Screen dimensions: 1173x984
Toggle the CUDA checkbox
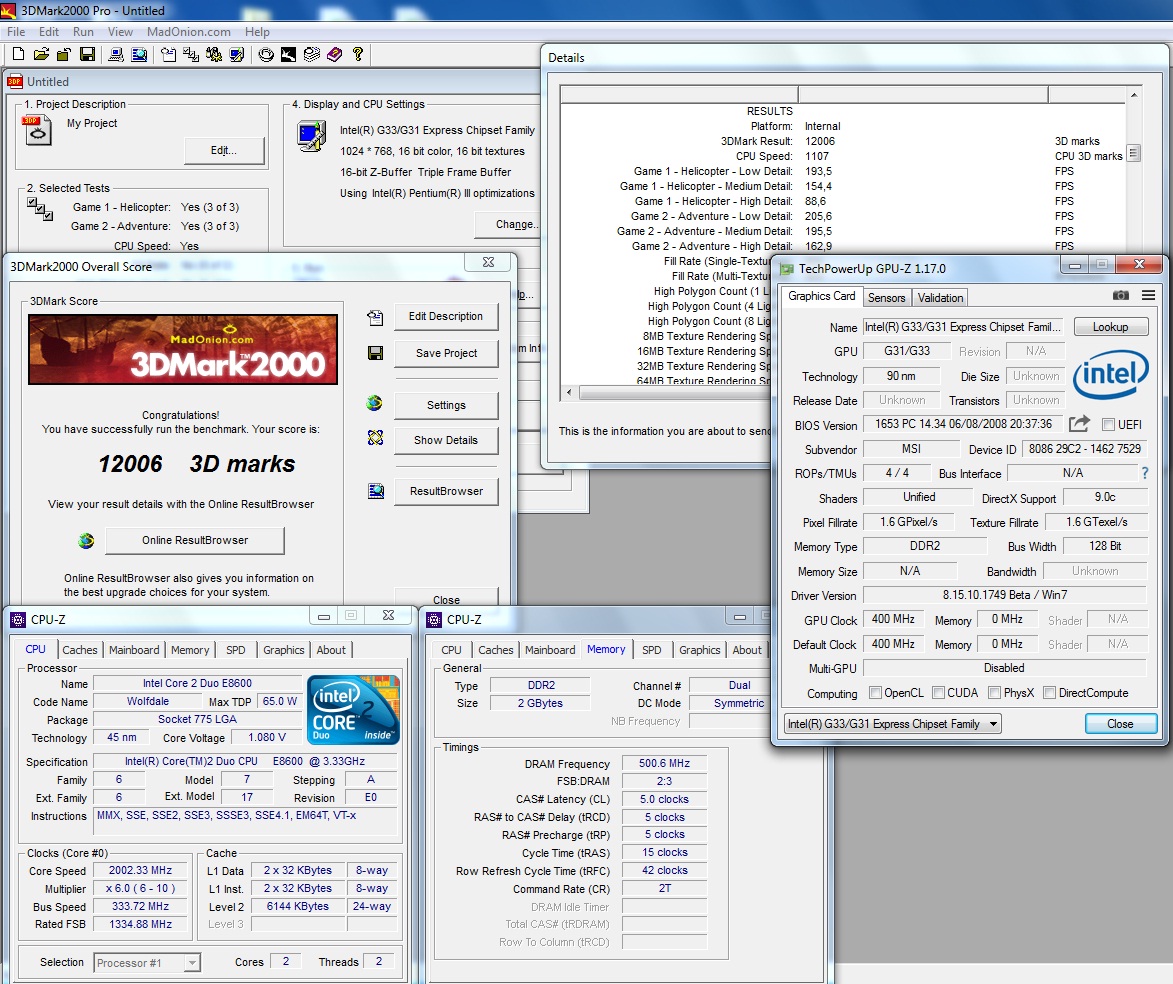click(x=938, y=693)
